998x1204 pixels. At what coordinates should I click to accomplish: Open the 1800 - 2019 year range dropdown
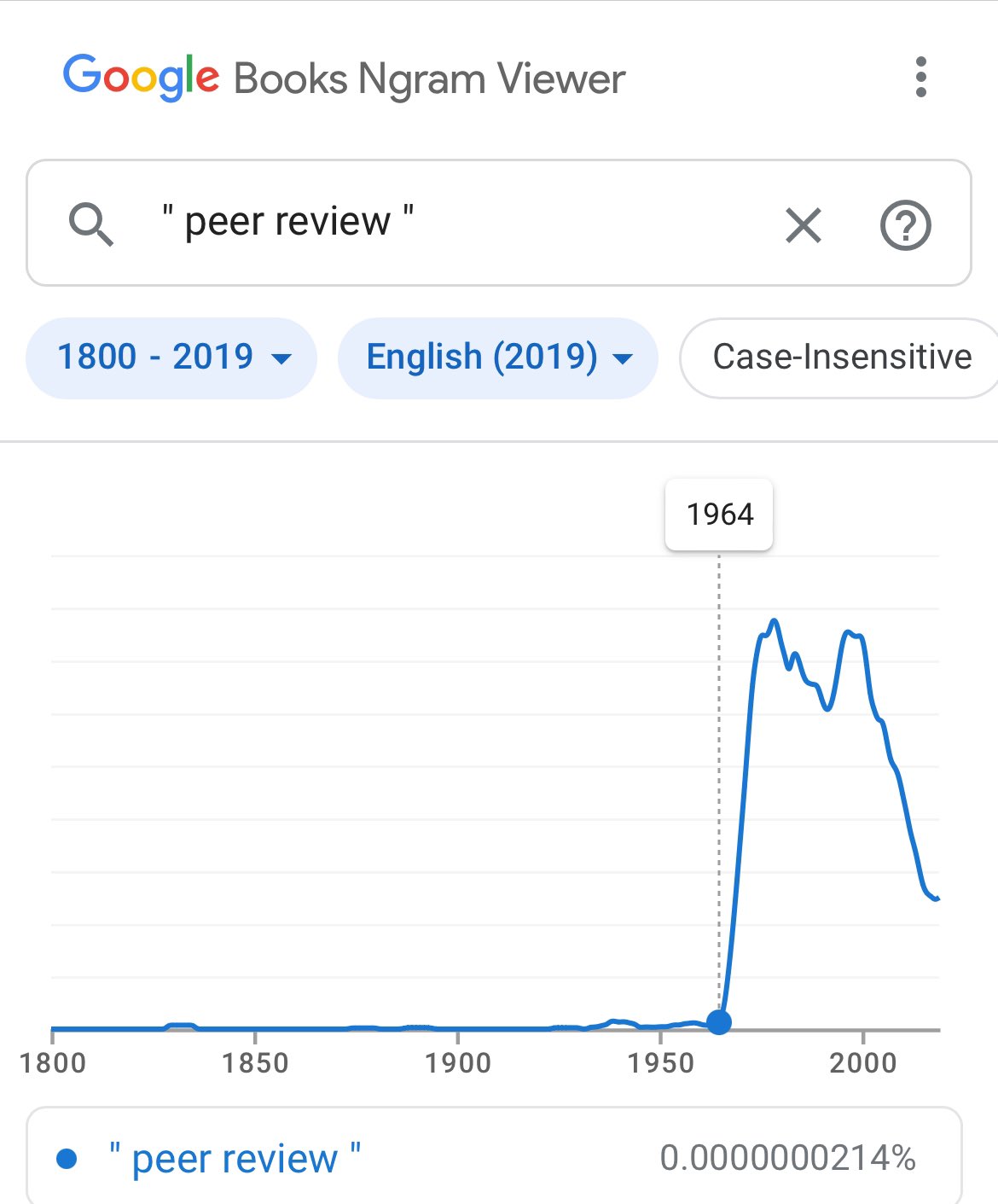coord(156,357)
